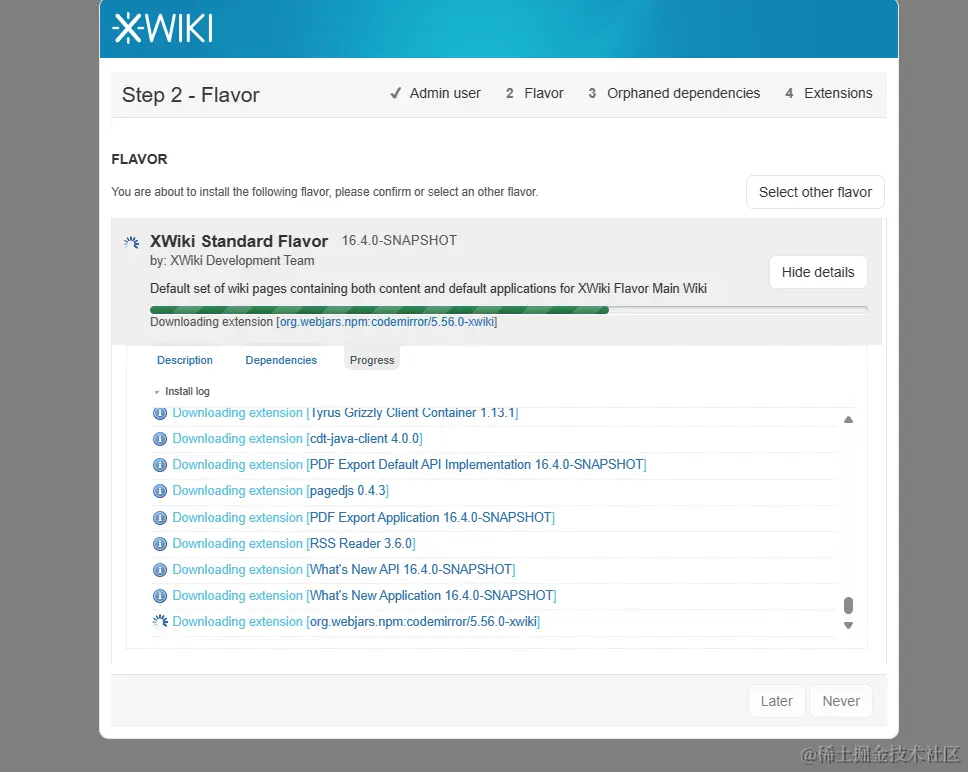This screenshot has width=968, height=772.
Task: Click info icon of Tyrus Grizzly Client Container row
Action: coord(160,413)
